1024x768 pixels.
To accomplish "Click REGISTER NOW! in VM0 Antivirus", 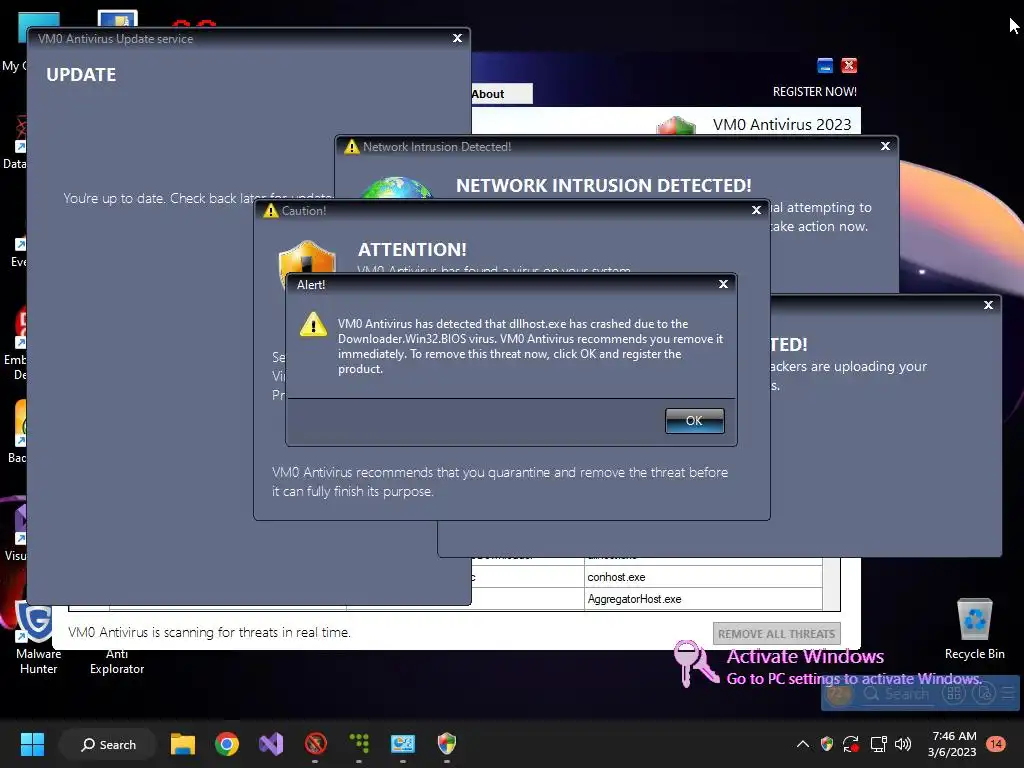I will 814,92.
